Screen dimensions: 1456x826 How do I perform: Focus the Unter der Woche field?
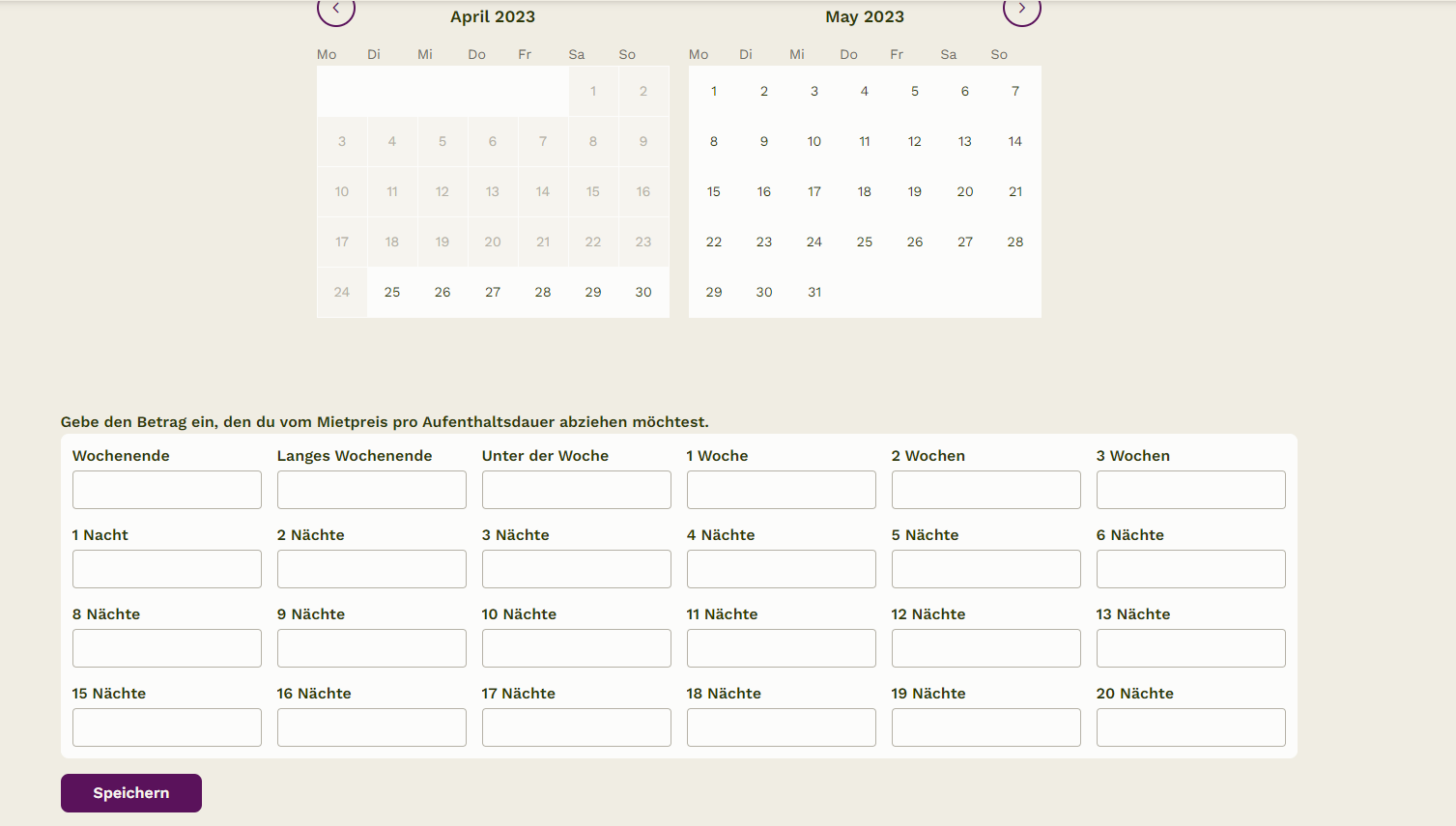pyautogui.click(x=577, y=490)
